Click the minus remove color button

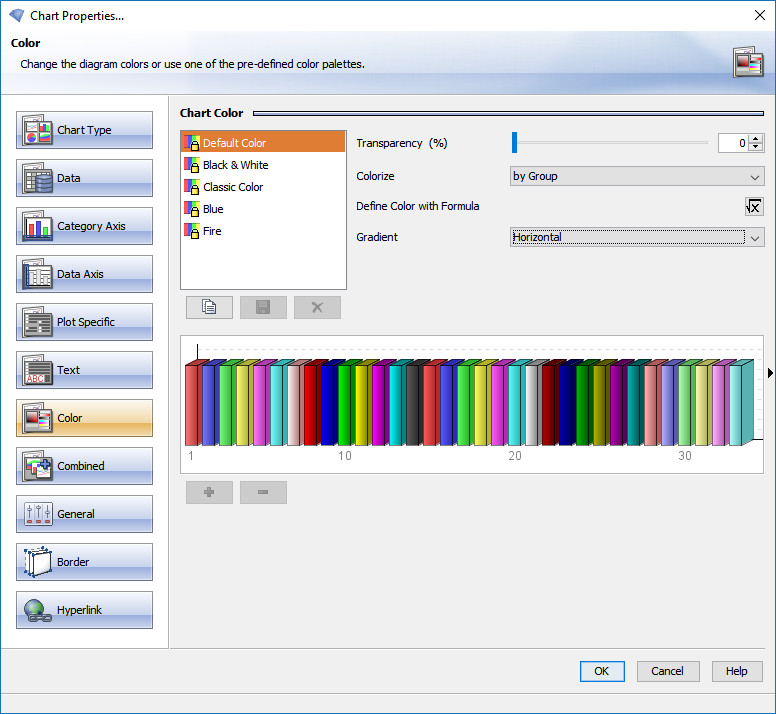pyautogui.click(x=263, y=492)
